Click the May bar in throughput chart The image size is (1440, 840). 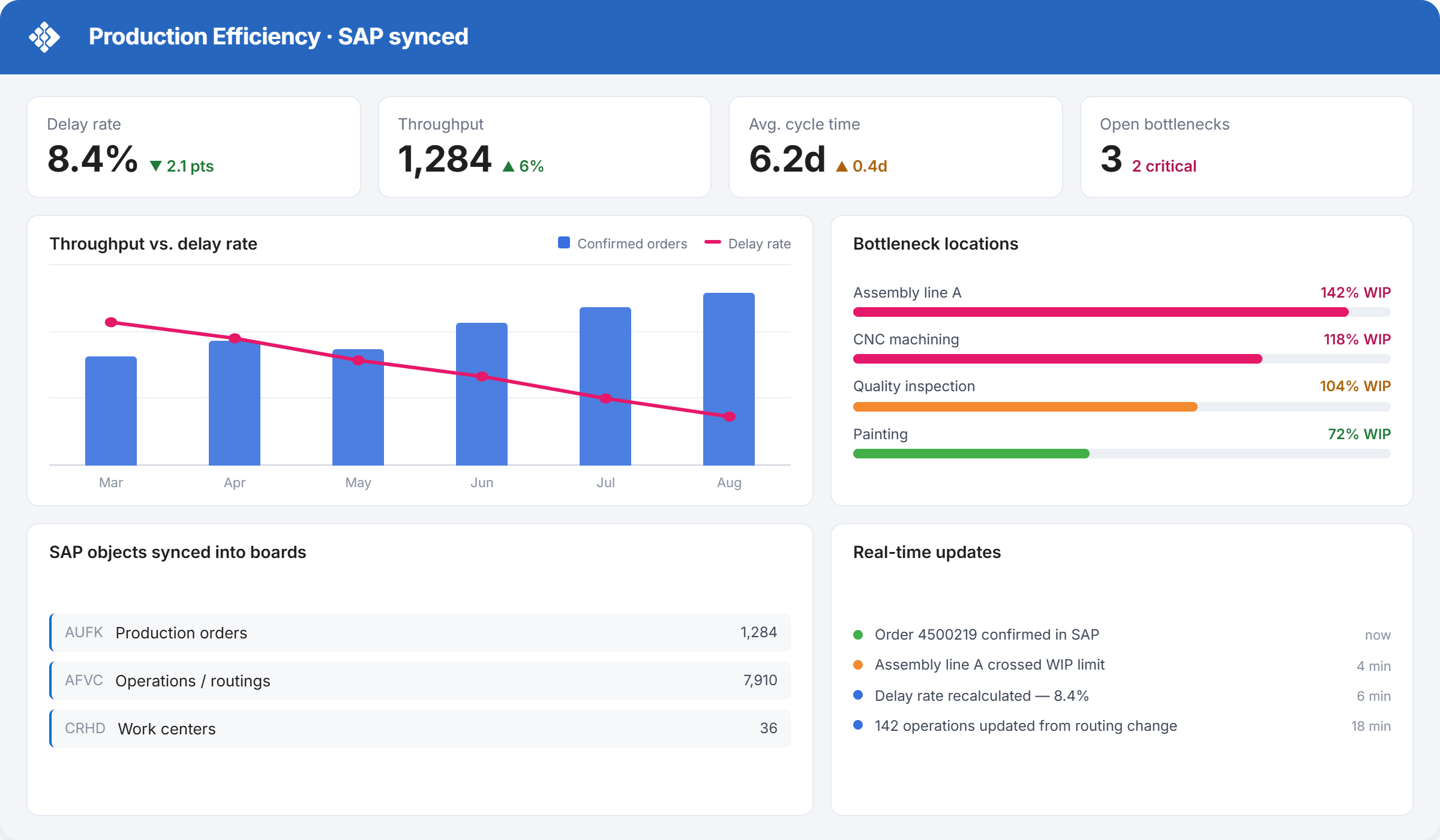click(358, 407)
